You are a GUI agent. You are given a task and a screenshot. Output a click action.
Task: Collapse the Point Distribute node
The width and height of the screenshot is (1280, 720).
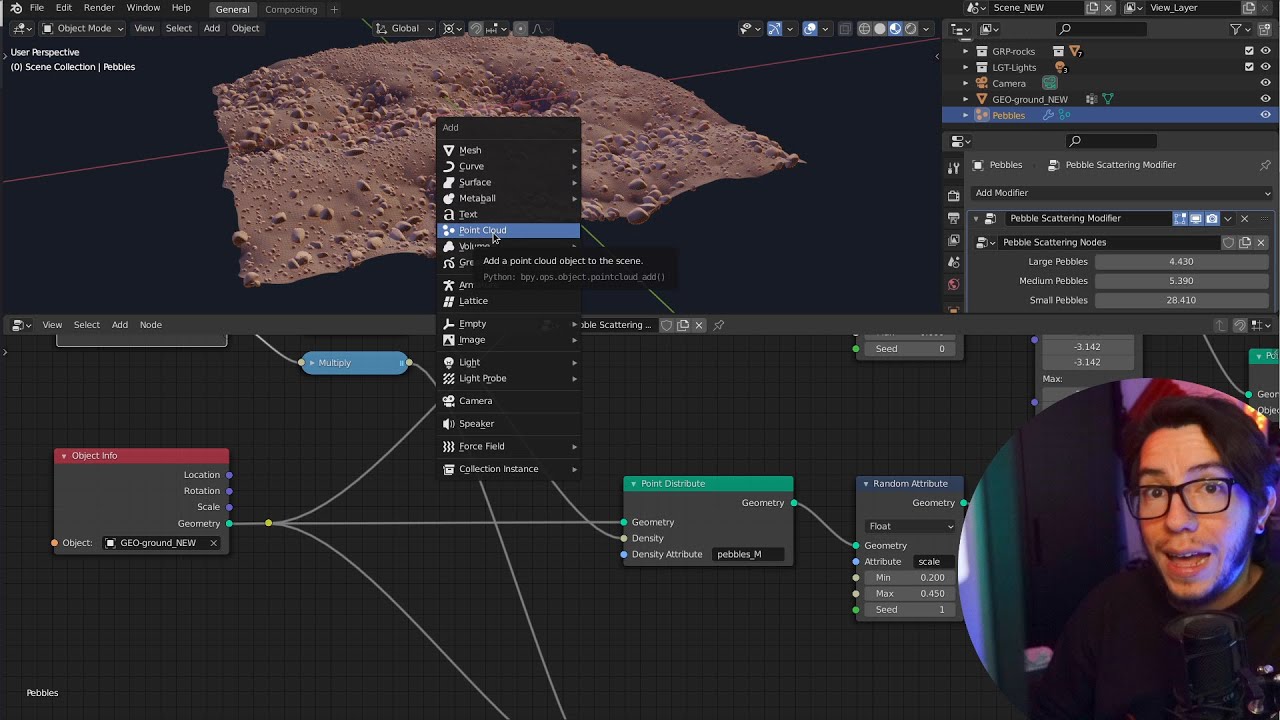(633, 484)
